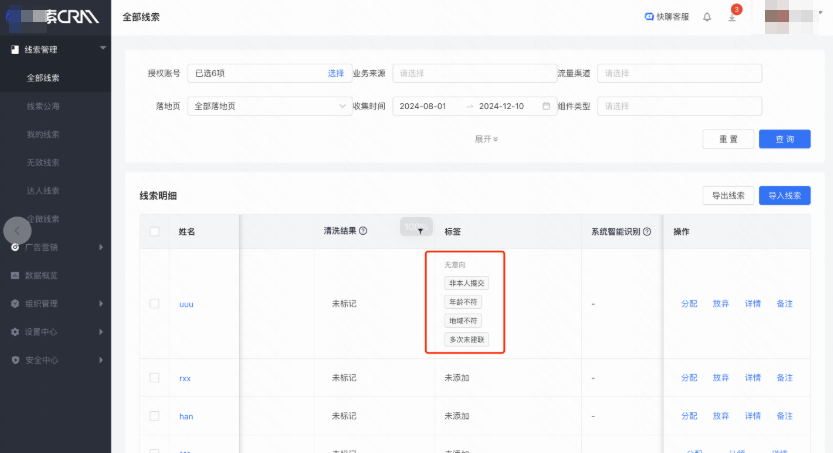
Task: Tick the checkbox for row han
Action: tap(154, 415)
